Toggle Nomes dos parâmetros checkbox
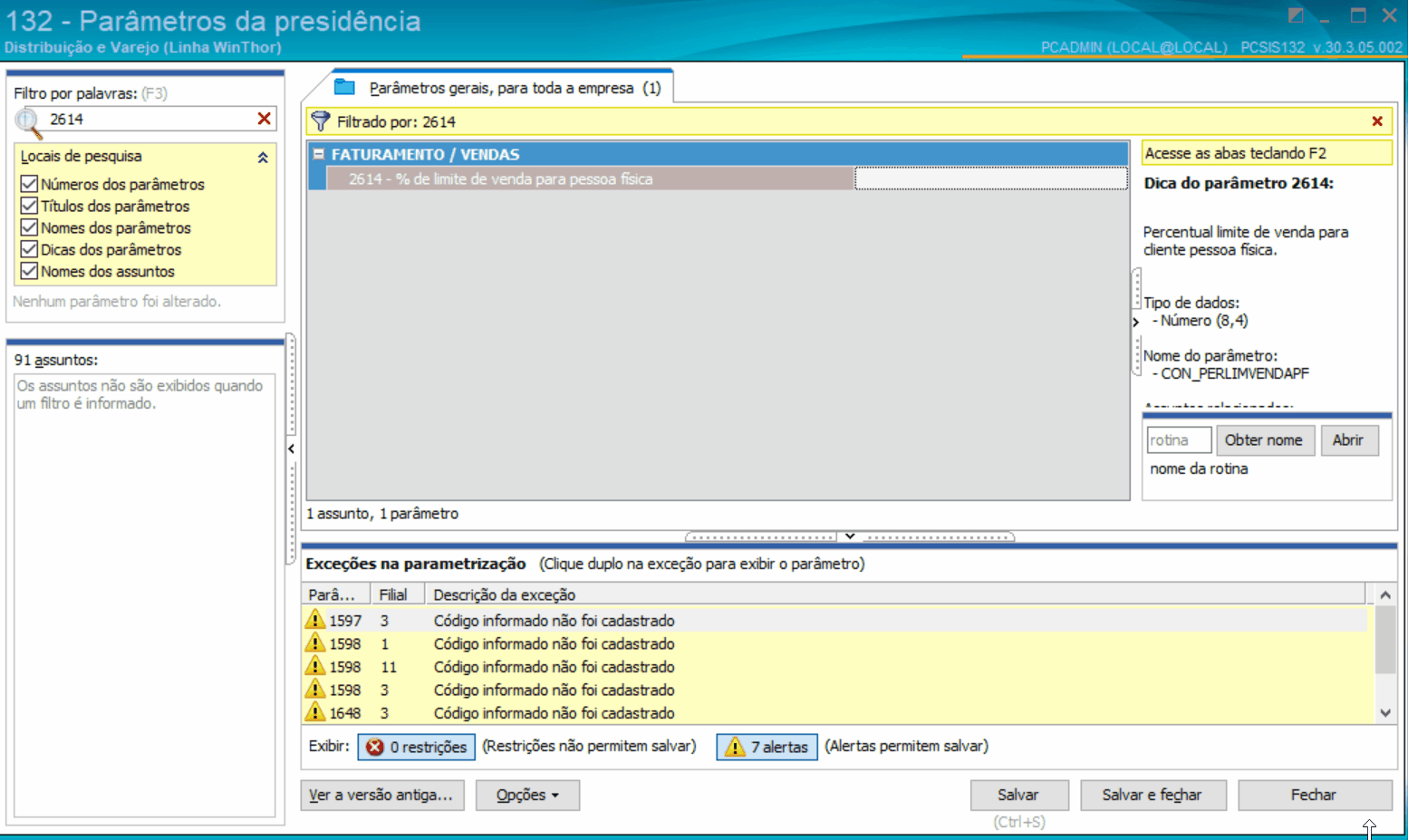Image resolution: width=1408 pixels, height=840 pixels. coord(29,227)
